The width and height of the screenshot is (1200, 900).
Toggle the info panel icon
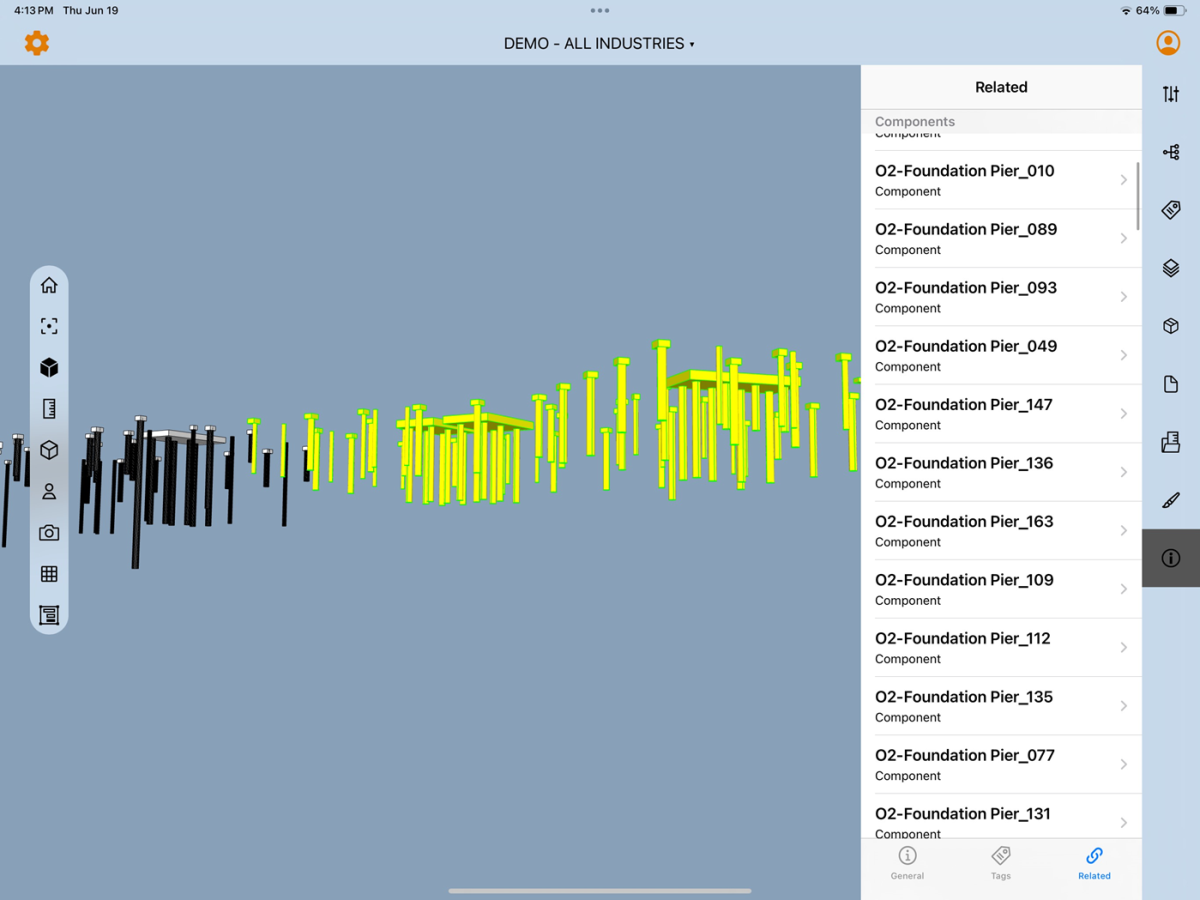click(x=1171, y=558)
